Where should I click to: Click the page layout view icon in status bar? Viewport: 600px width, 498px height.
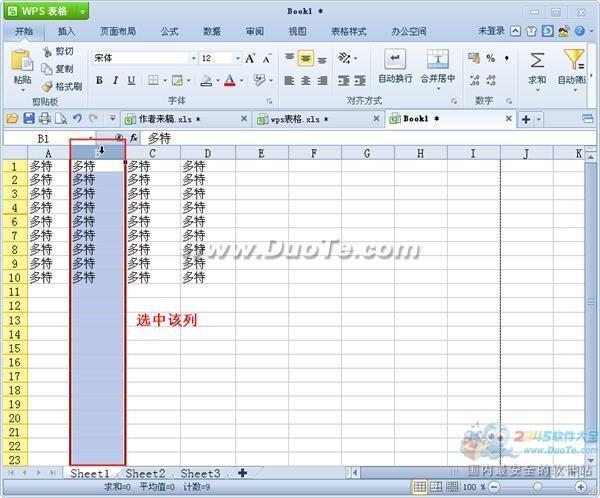point(436,487)
